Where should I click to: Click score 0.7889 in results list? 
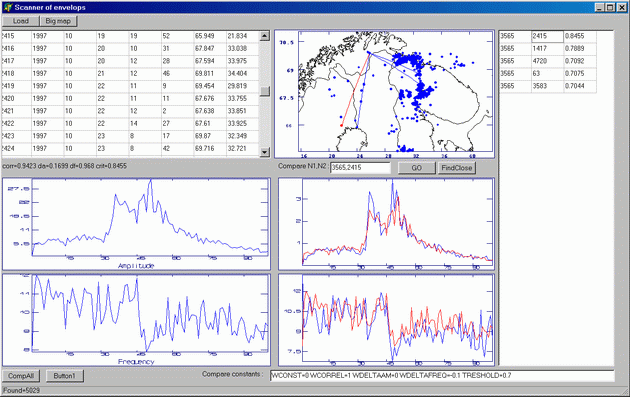(x=580, y=49)
